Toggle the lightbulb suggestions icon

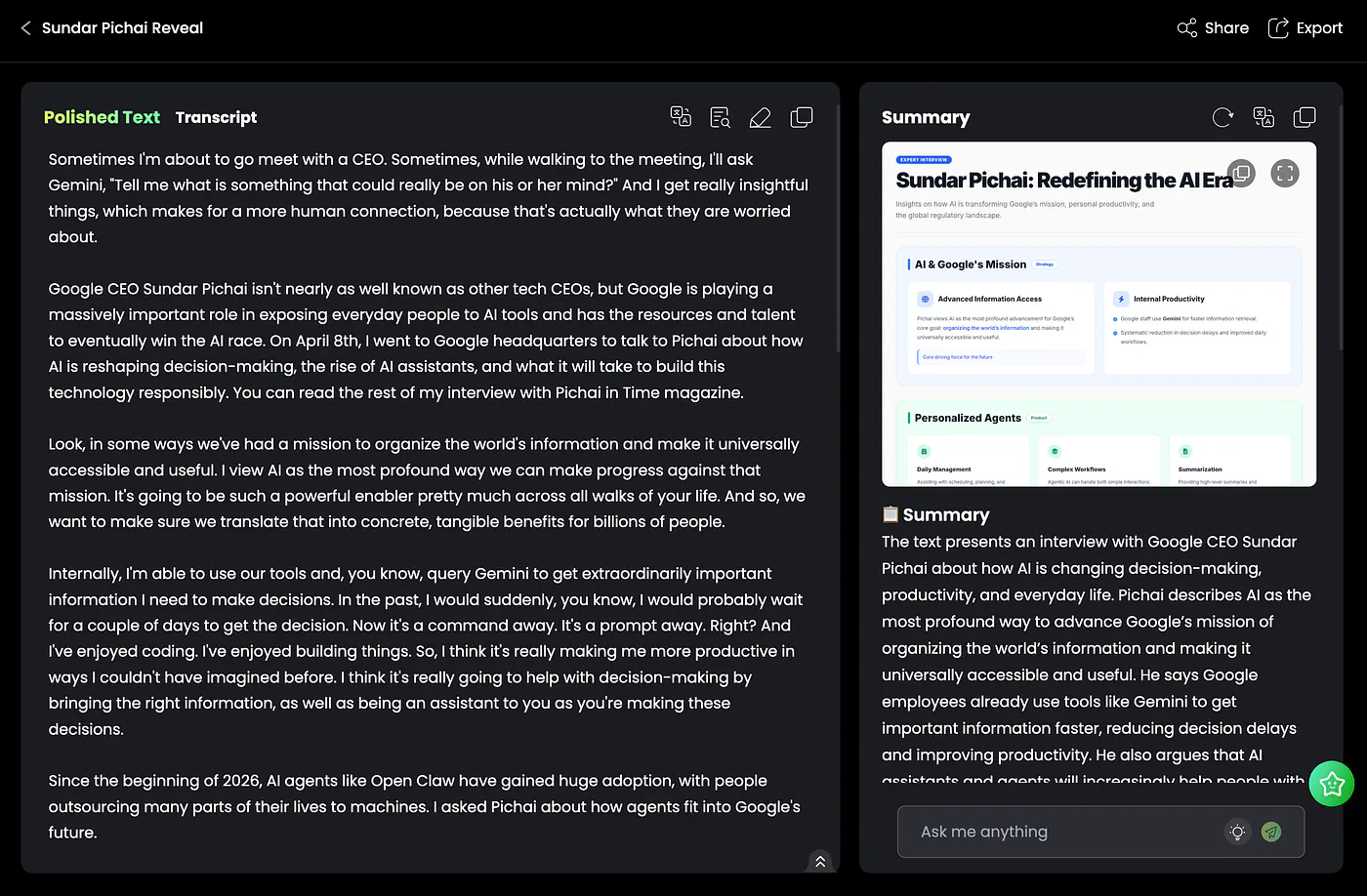(x=1237, y=832)
